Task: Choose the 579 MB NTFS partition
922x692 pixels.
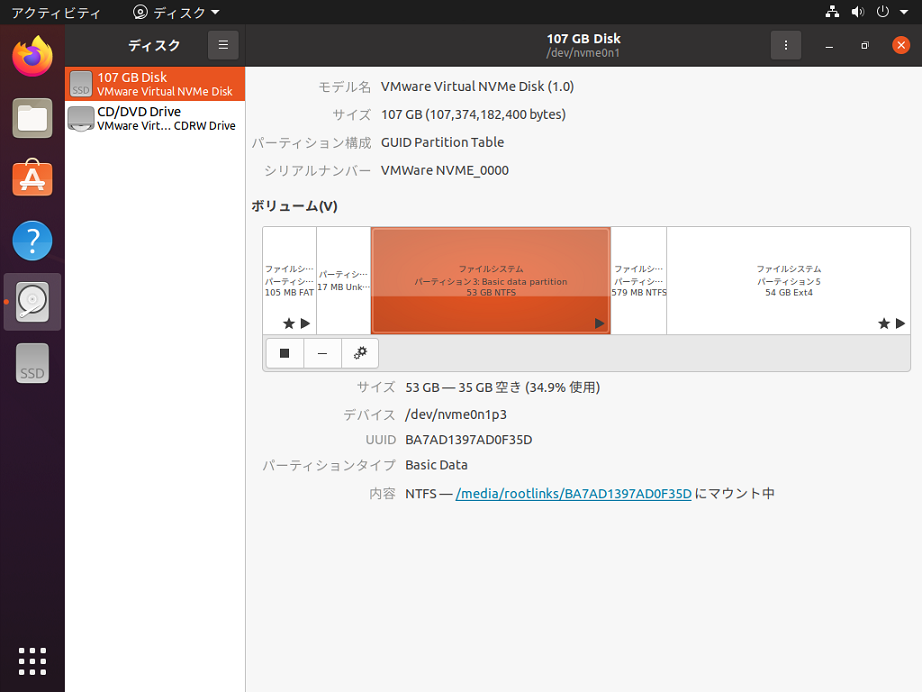Action: [x=638, y=280]
